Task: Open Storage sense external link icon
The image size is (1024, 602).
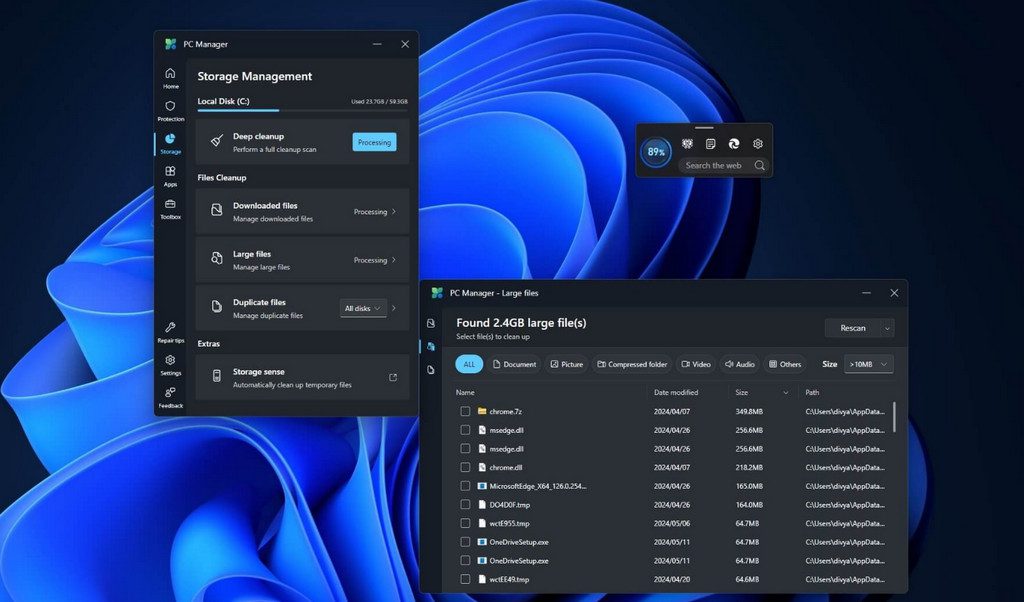Action: 393,377
